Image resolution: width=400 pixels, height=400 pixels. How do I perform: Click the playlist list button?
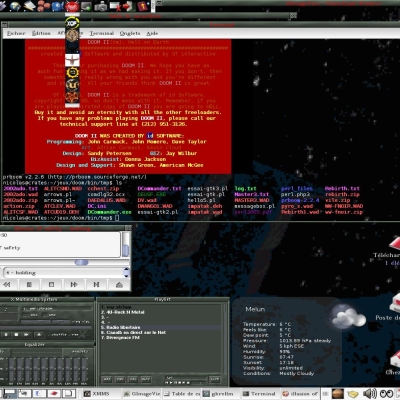(x=214, y=379)
